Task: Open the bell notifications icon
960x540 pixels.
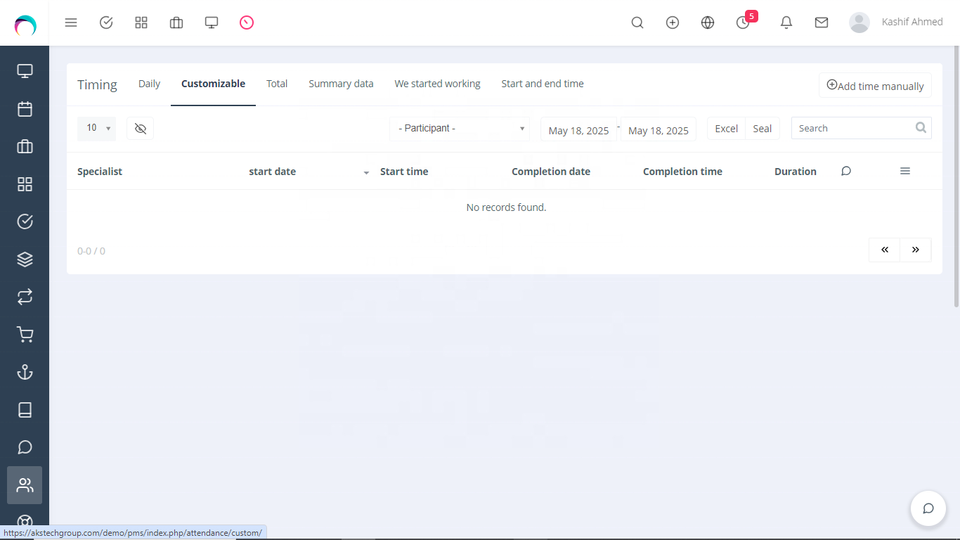Action: (786, 22)
